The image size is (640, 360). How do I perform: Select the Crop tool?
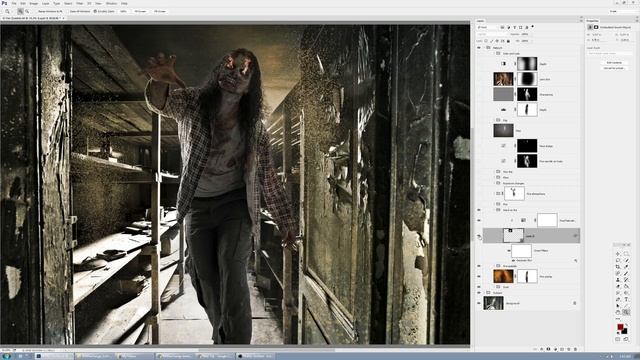618,267
